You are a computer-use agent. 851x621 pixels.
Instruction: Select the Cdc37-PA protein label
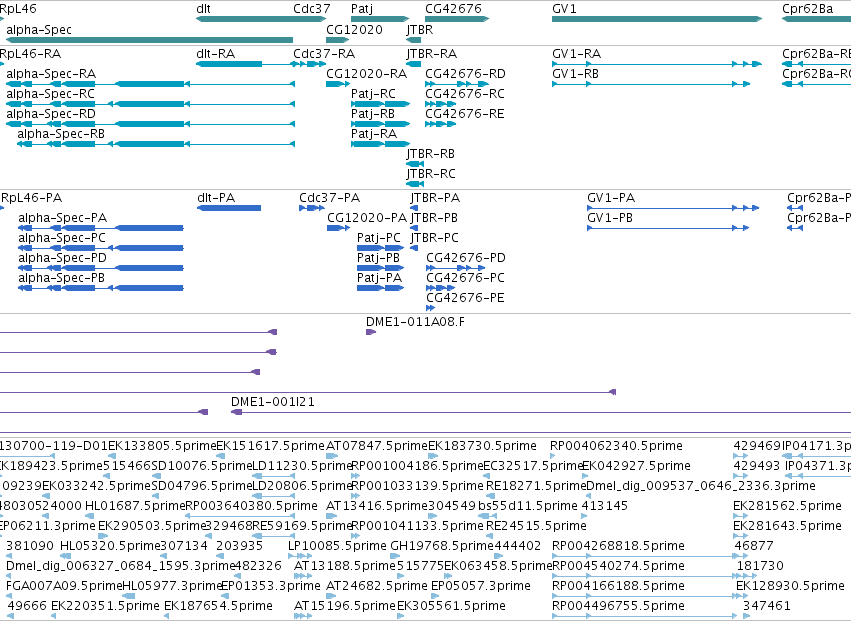pyautogui.click(x=329, y=198)
